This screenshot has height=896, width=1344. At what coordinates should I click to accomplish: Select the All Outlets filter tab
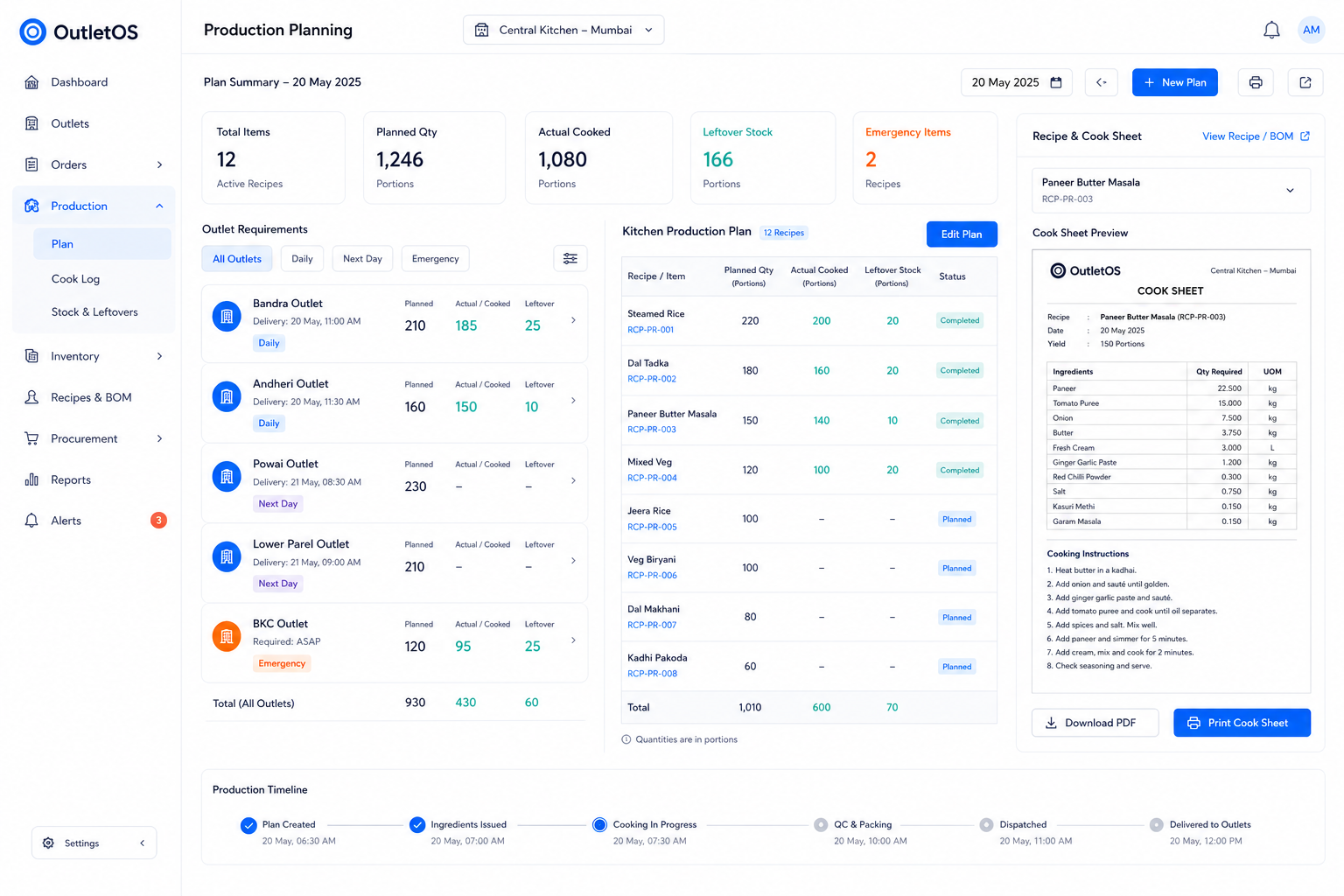(x=237, y=259)
